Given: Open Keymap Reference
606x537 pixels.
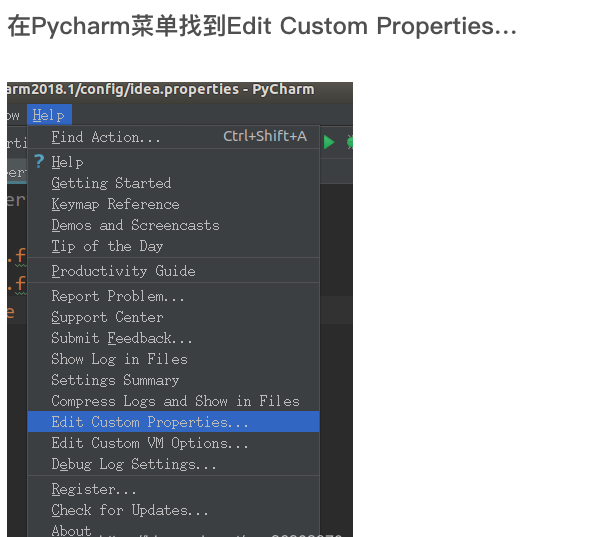Looking at the screenshot, I should [x=174, y=204].
